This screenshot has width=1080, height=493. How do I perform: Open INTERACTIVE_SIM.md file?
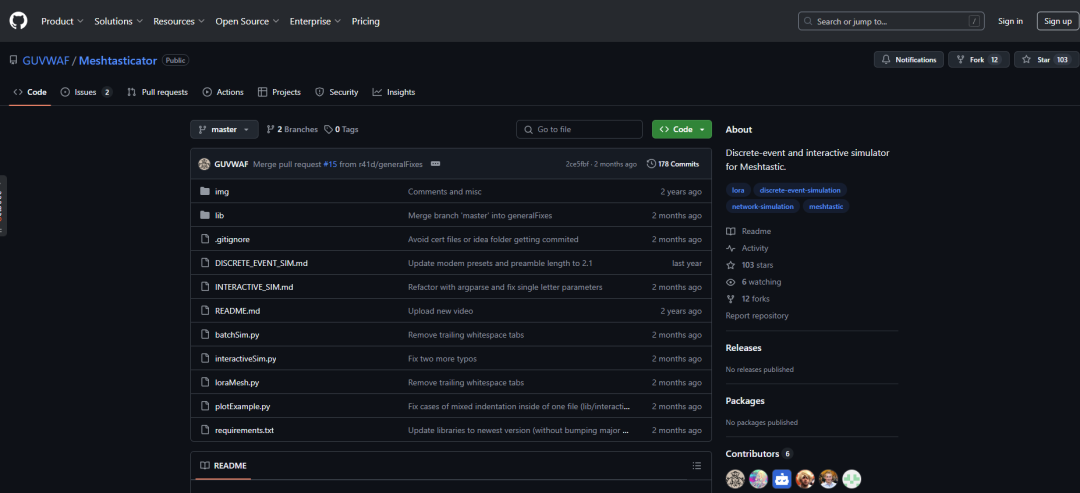(254, 287)
